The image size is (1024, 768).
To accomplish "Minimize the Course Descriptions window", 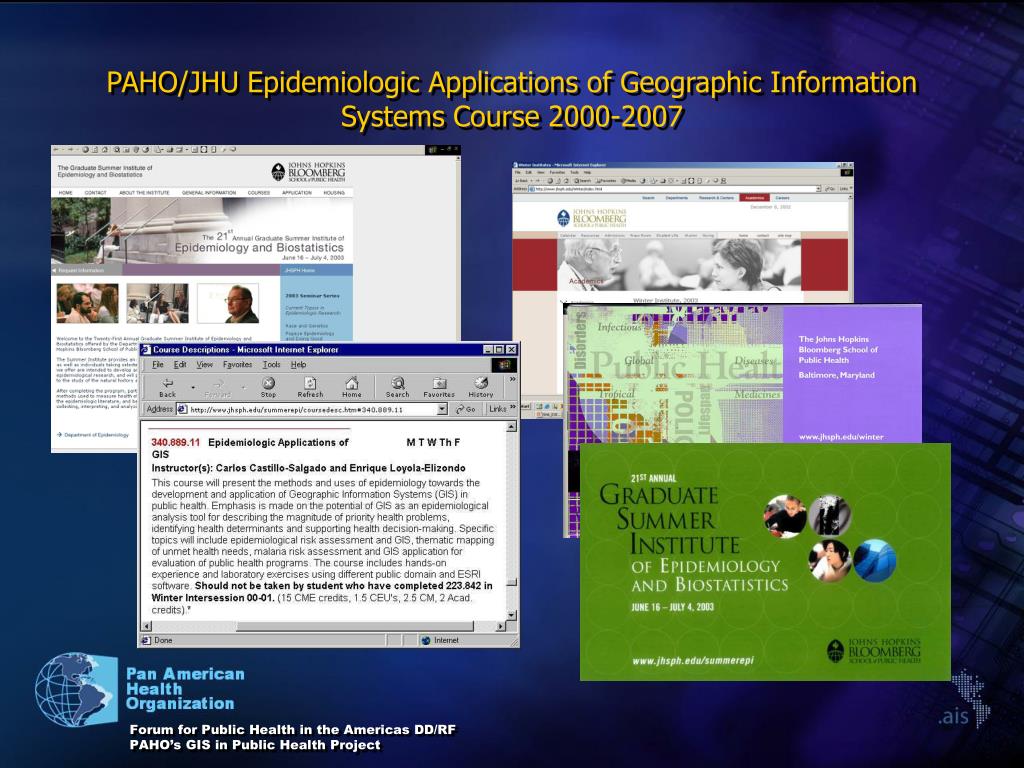I will (x=488, y=350).
